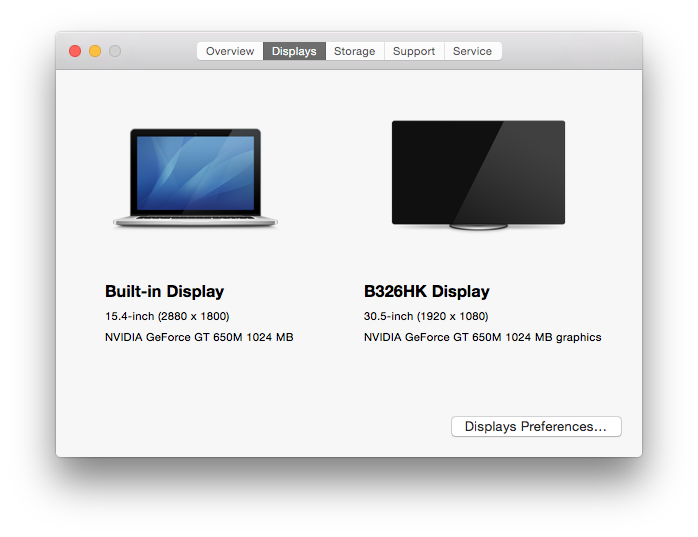
Task: Minimize the window with yellow button
Action: 95,51
